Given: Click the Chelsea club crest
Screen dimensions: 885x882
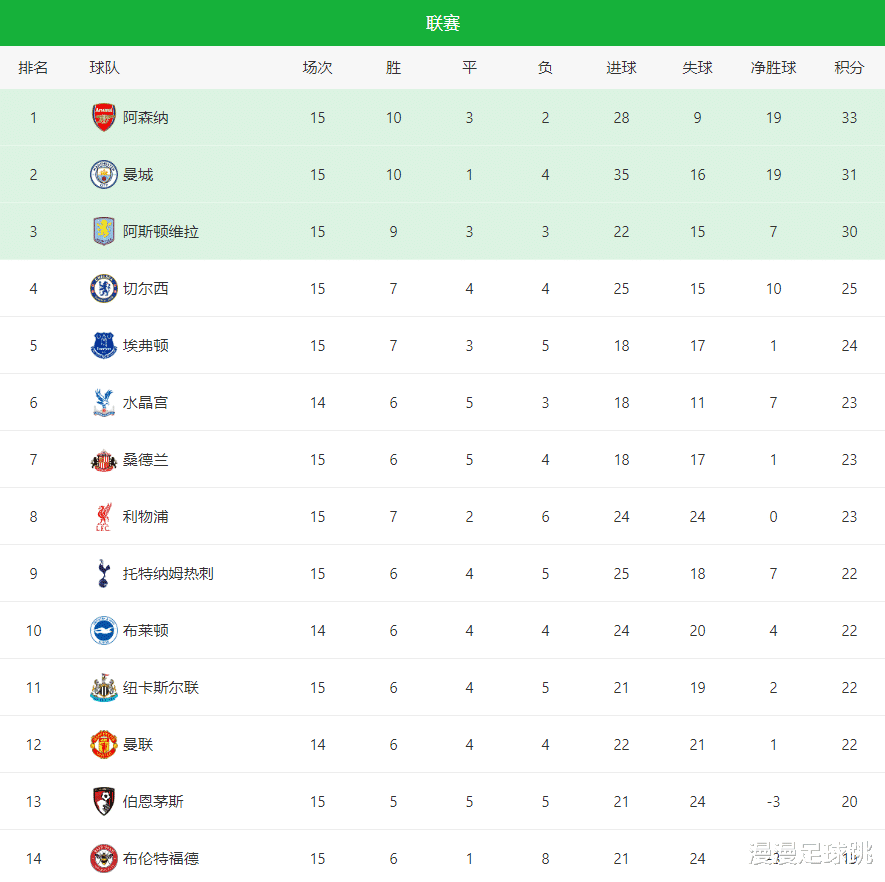Looking at the screenshot, I should pyautogui.click(x=104, y=289).
